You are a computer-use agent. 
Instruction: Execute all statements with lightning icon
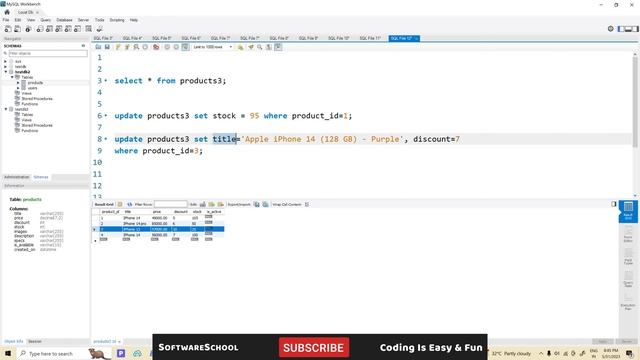pos(118,47)
